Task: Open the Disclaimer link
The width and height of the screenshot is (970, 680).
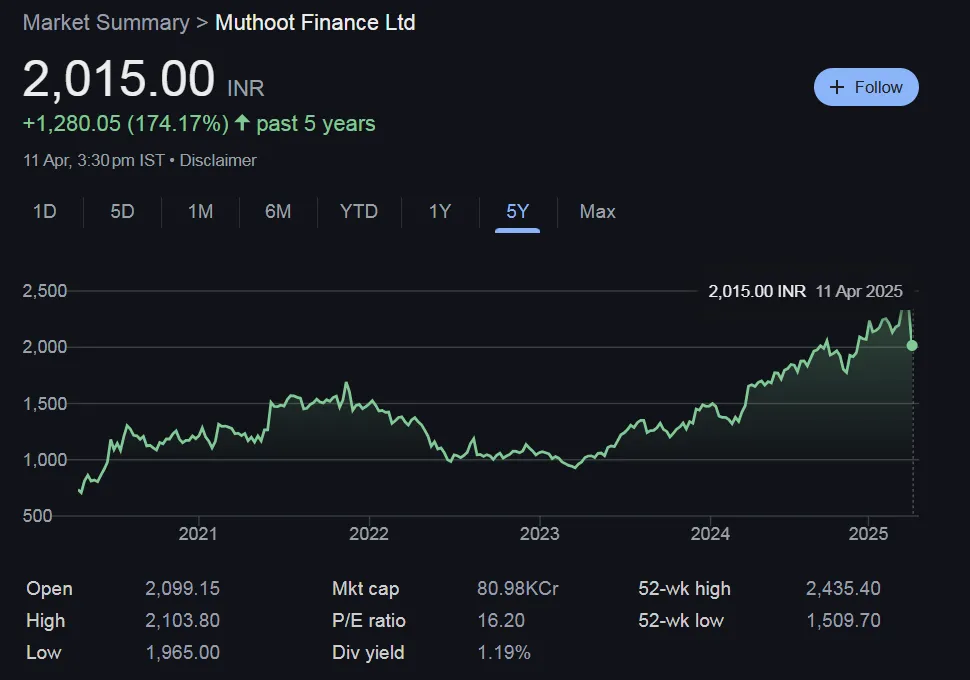Action: click(x=218, y=160)
